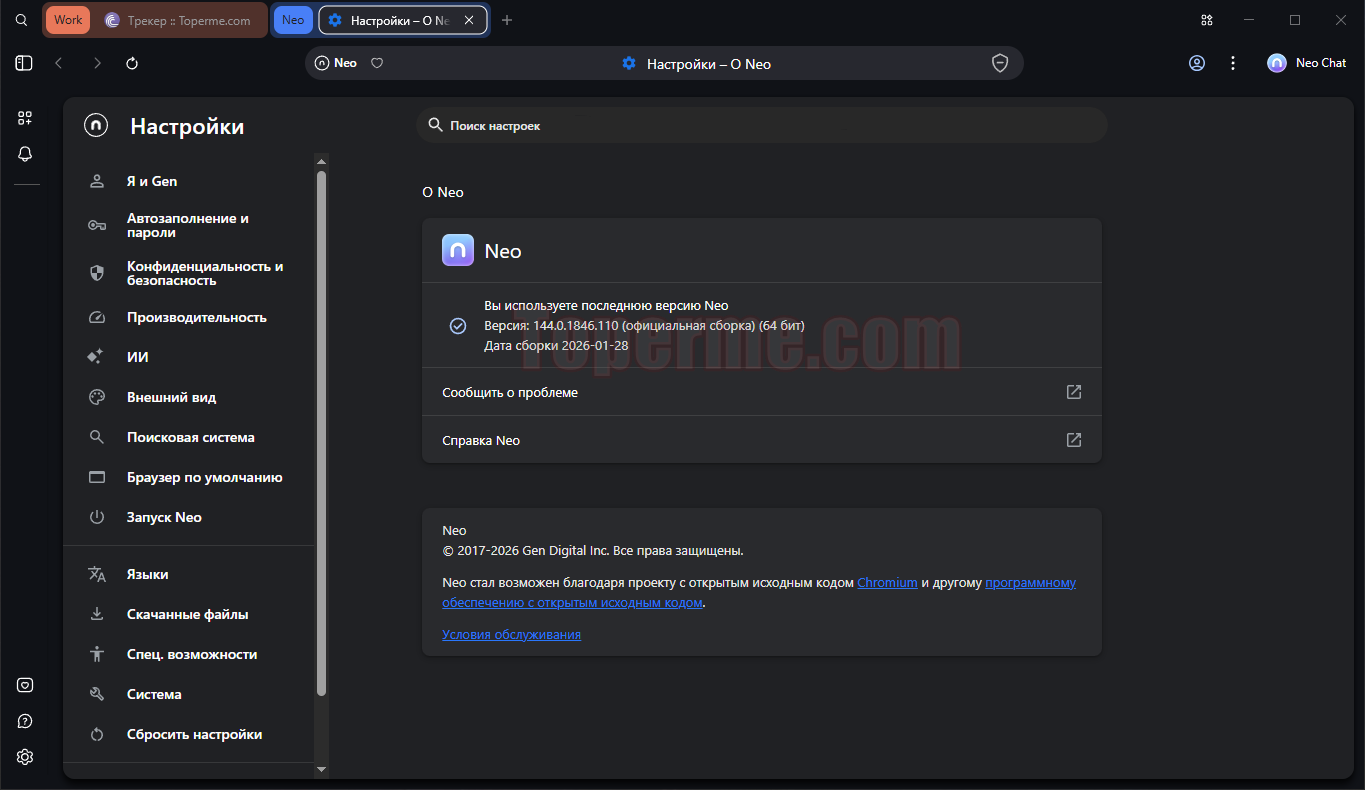Minimize the browser window
The height and width of the screenshot is (790, 1365).
click(1249, 20)
